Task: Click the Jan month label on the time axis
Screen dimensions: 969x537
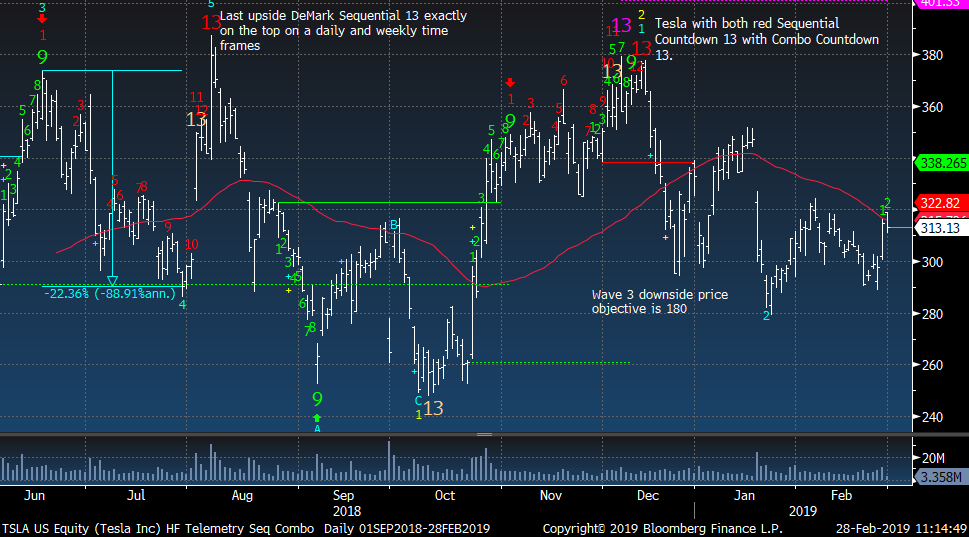Action: (x=744, y=496)
